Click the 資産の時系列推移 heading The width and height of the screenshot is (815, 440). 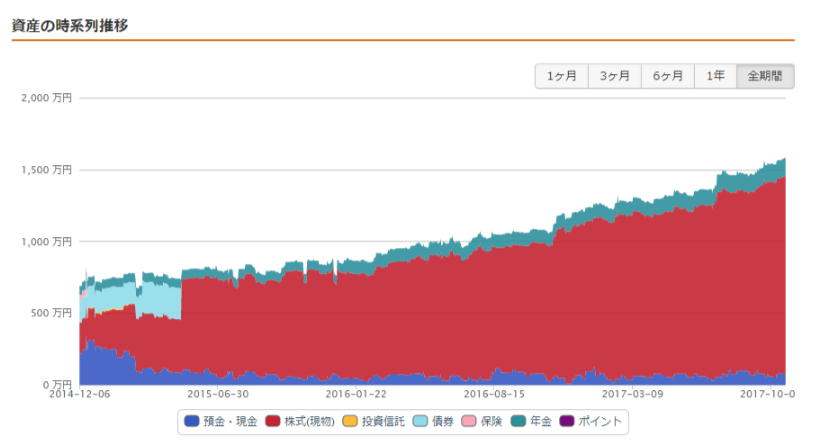70,25
